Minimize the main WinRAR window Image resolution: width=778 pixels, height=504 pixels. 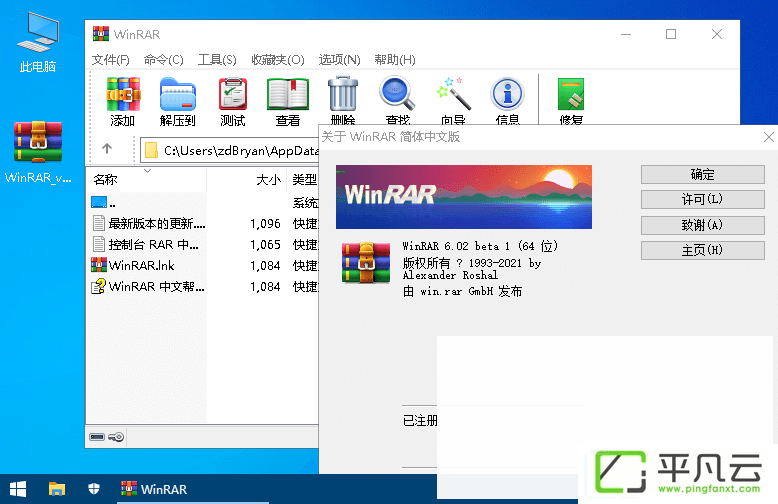pyautogui.click(x=626, y=34)
